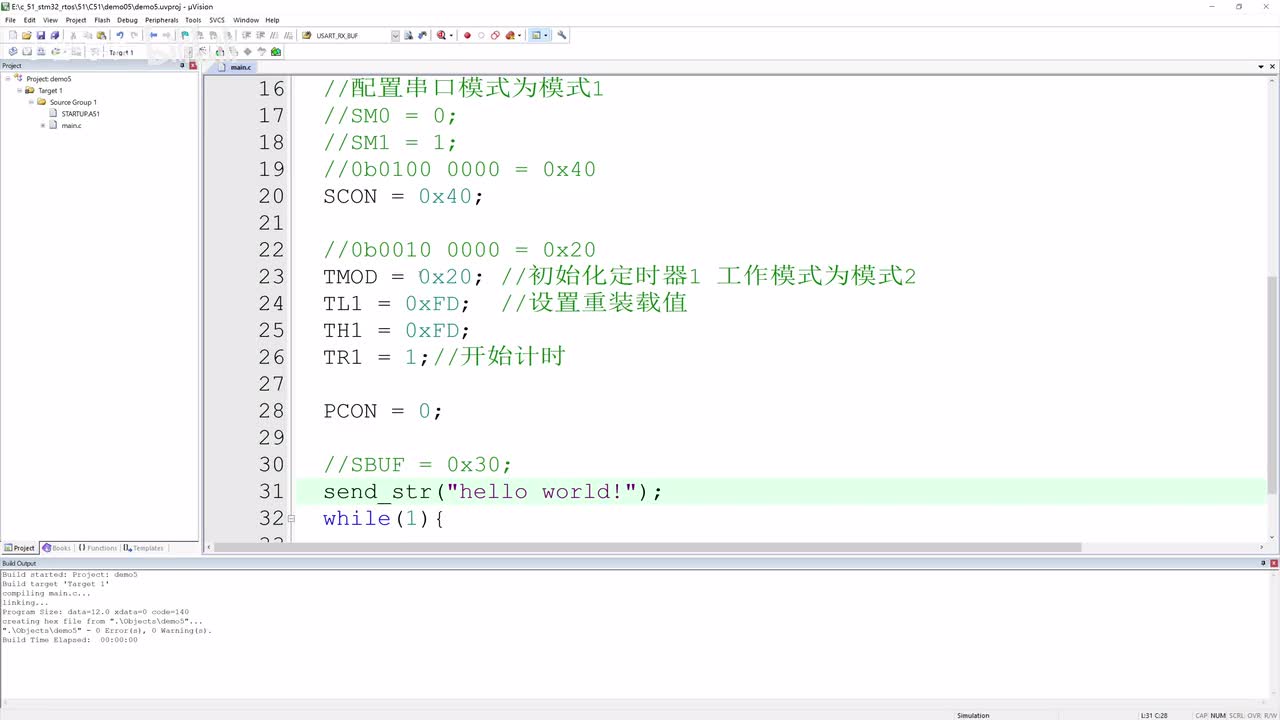Close the main.c editor tab area
This screenshot has width=1280, height=720.
(x=1273, y=67)
